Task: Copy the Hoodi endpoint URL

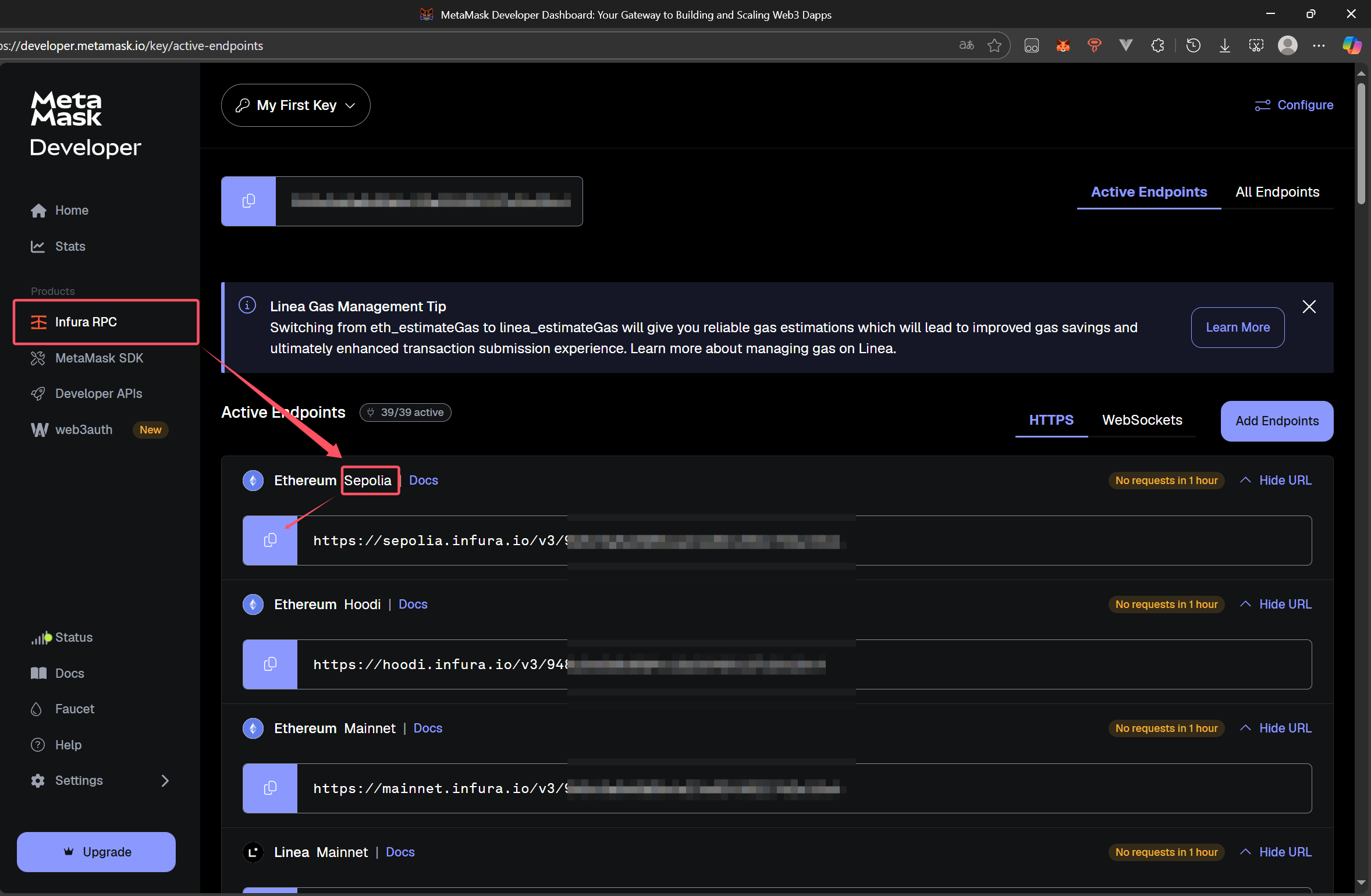Action: click(x=270, y=664)
